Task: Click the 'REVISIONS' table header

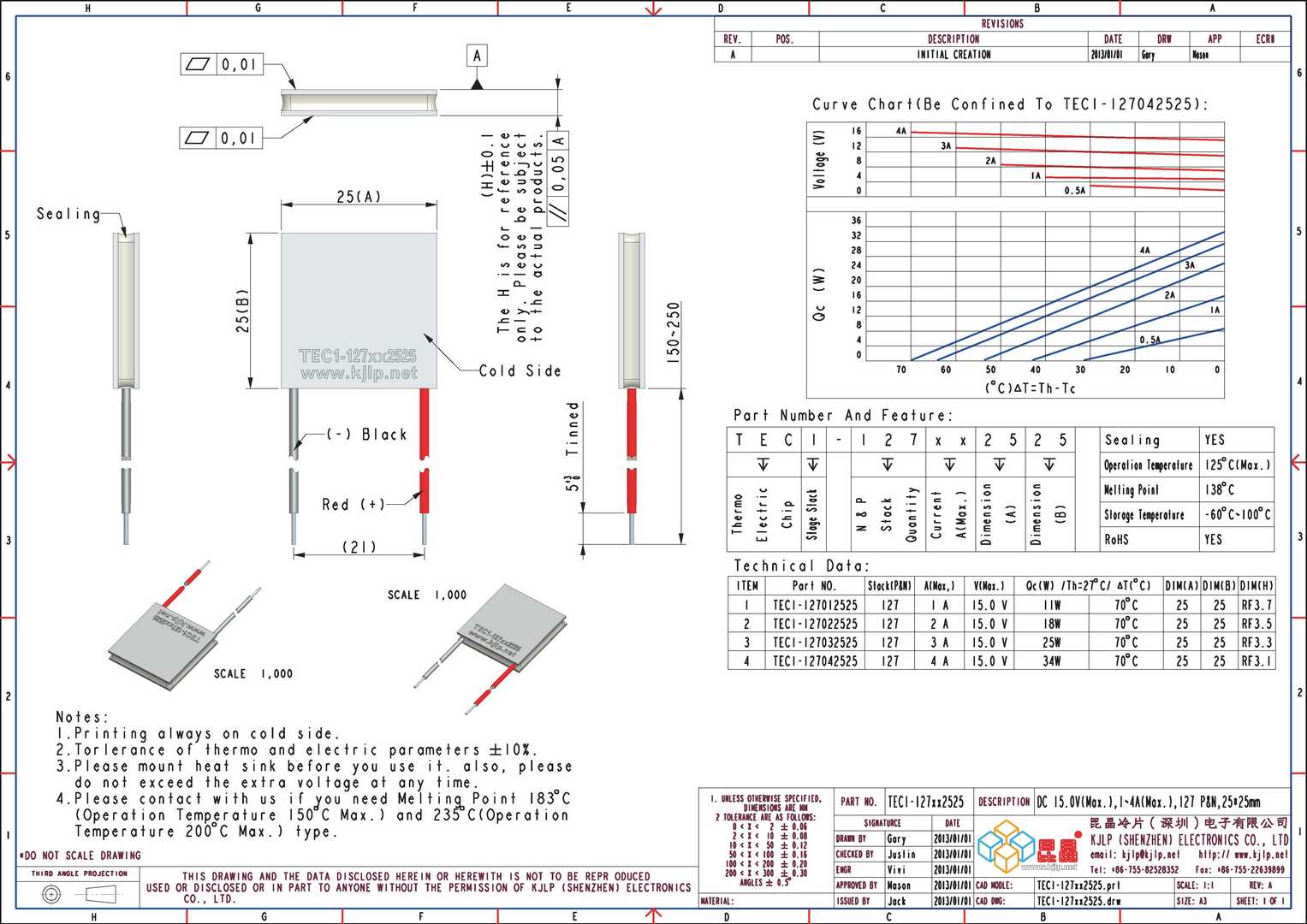Action: (1002, 24)
